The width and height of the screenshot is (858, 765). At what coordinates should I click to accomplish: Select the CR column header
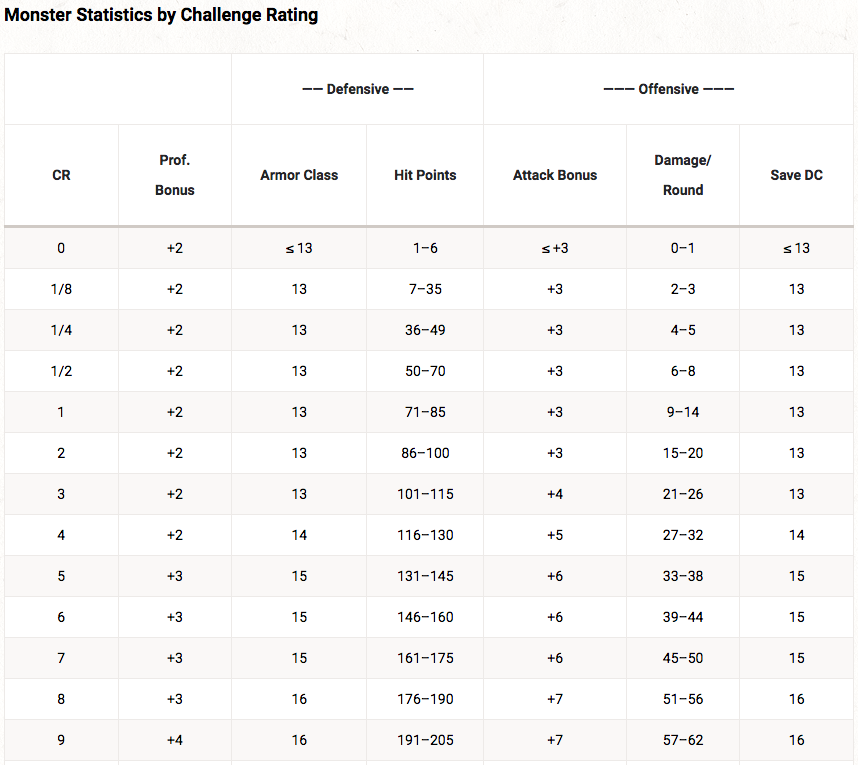[61, 175]
